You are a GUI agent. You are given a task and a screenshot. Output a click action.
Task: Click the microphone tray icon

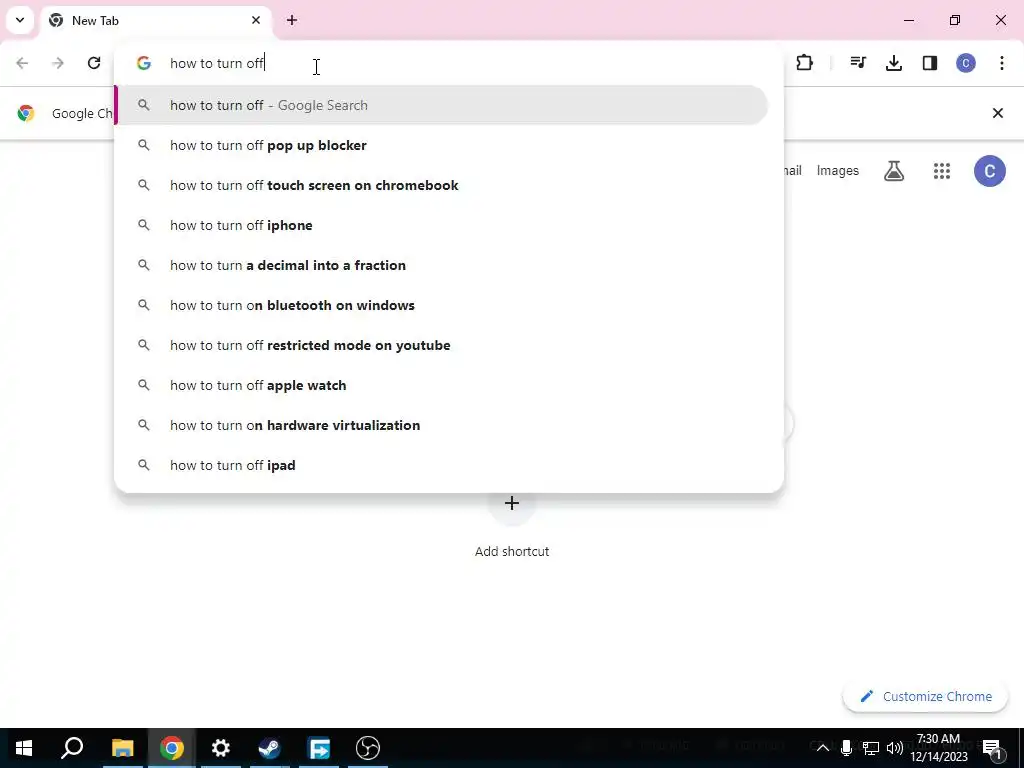coord(846,748)
